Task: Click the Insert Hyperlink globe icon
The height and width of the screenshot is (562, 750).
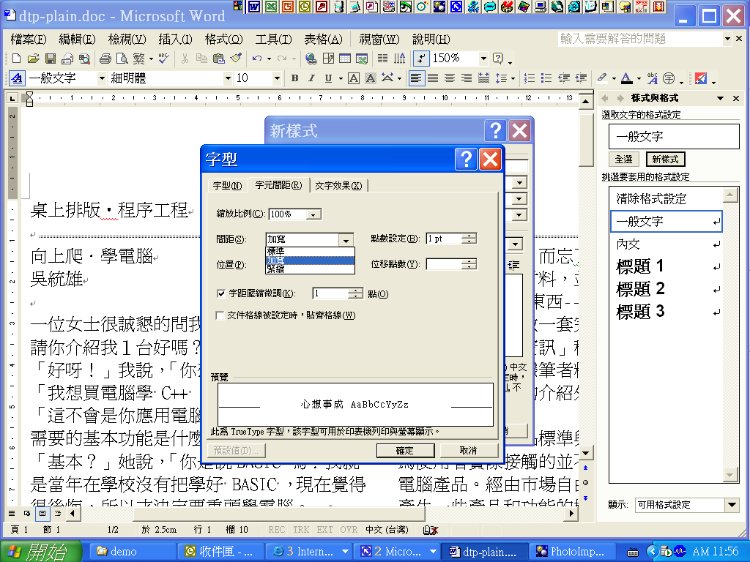Action: point(311,58)
